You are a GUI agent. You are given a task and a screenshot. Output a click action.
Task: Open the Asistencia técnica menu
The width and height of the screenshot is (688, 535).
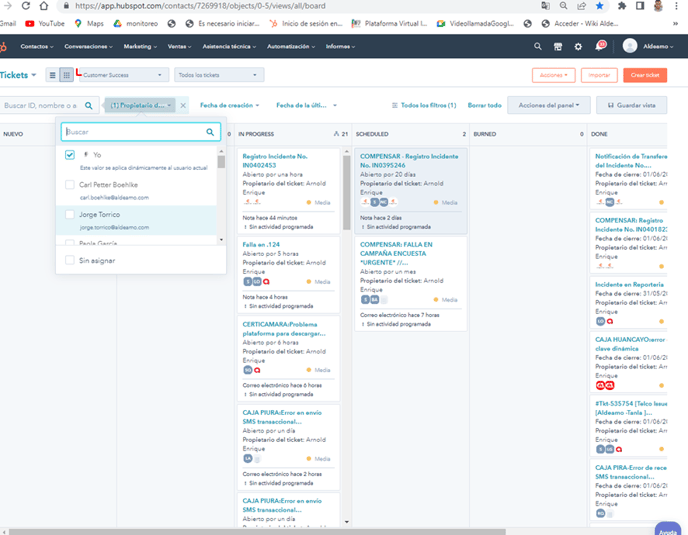click(x=229, y=47)
